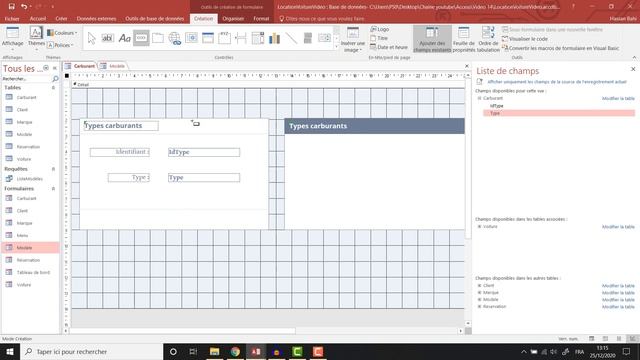Screen dimensions: 640x360
Task: Open the Polices dropdown
Action: [x=60, y=45]
